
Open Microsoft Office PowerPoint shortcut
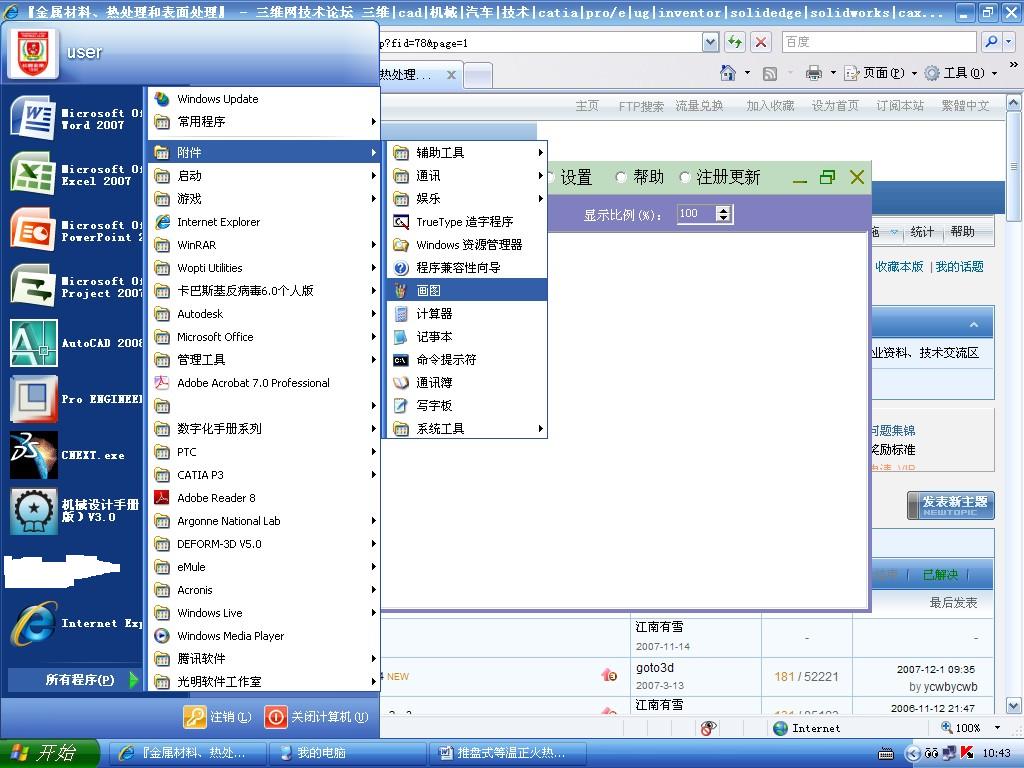coord(76,231)
